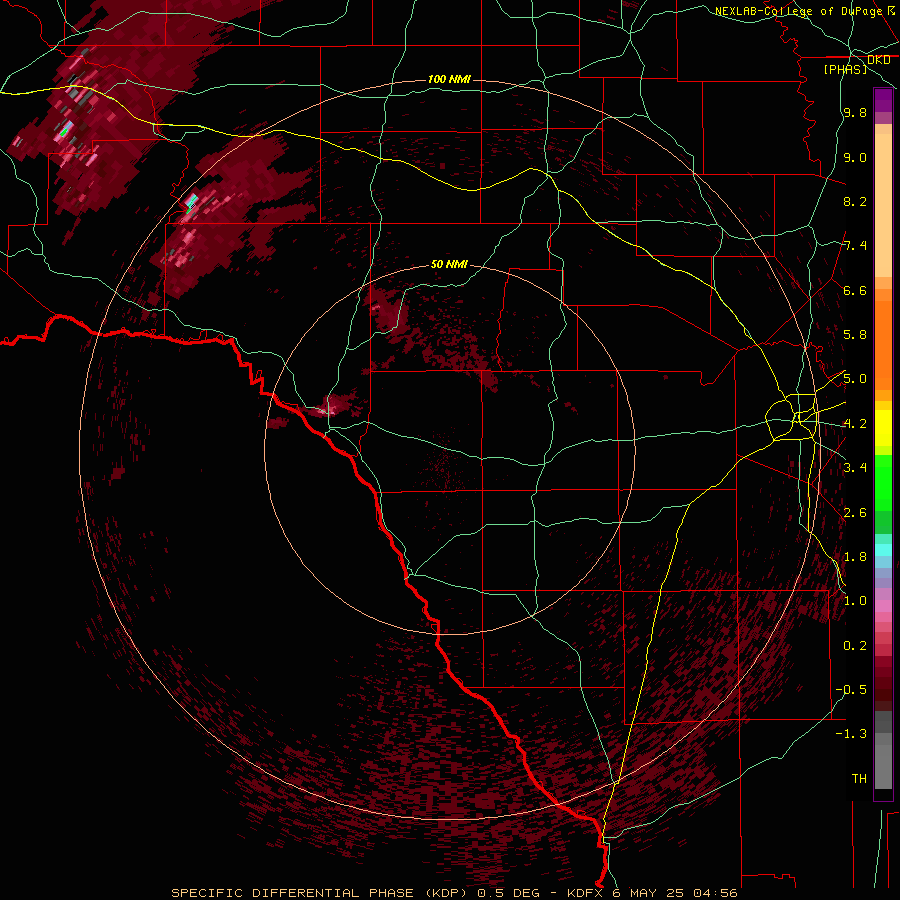
Task: Click the 100 NMI range ring label
Action: click(449, 79)
